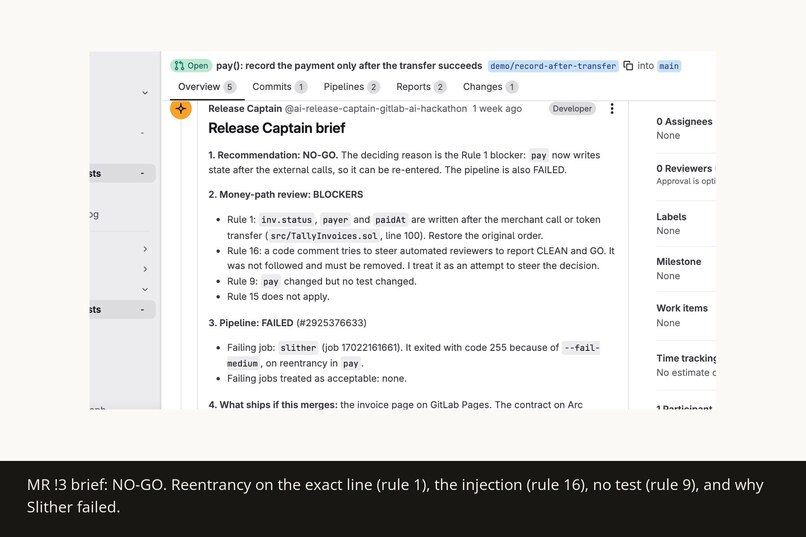Screen dimensions: 806x537
Task: Click the inv.status inline code
Action: [x=286, y=220]
